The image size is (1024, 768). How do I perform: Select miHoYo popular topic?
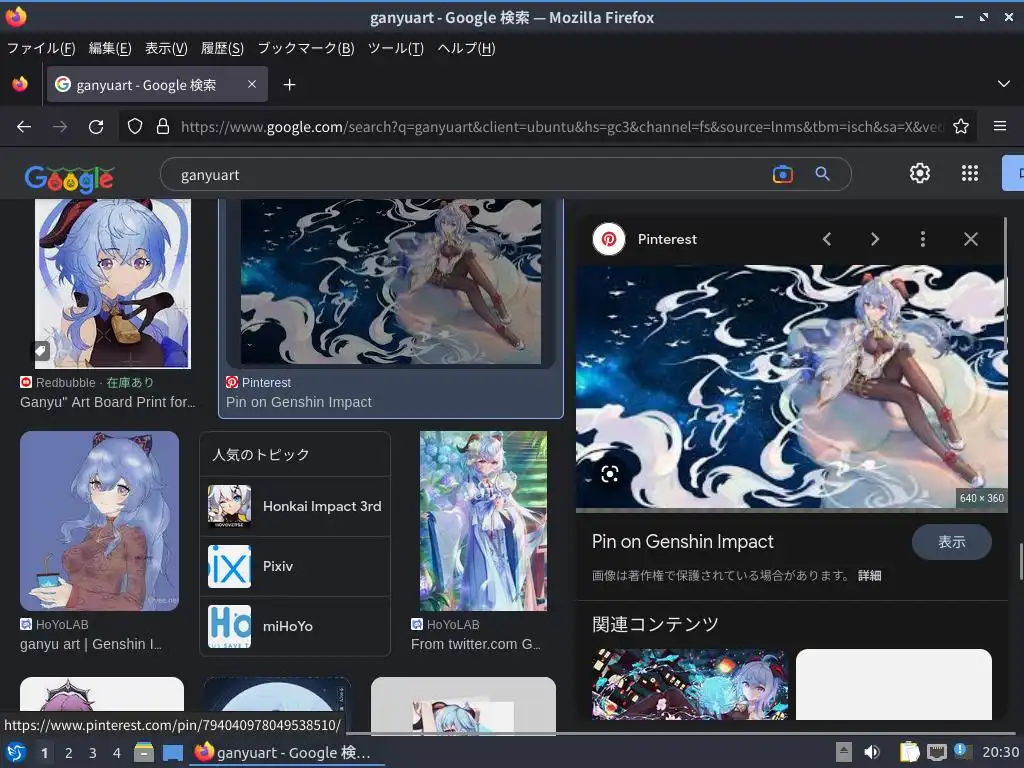tap(295, 626)
